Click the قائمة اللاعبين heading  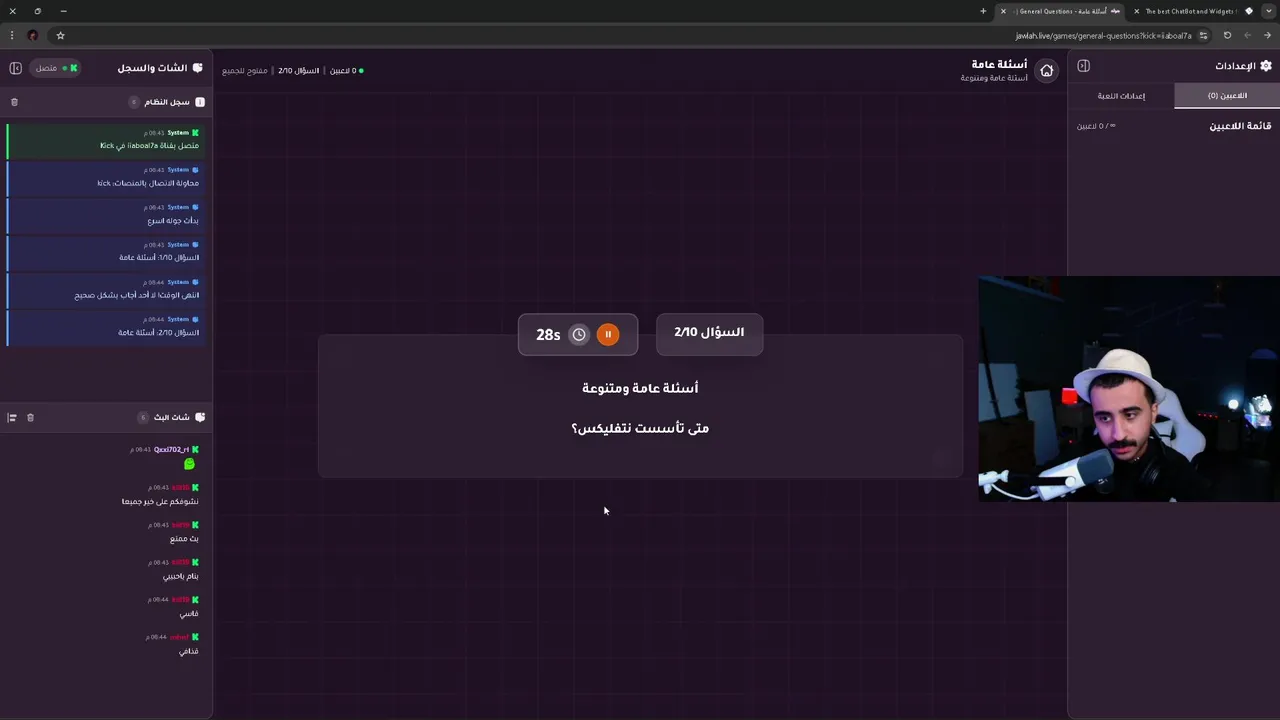tap(1240, 126)
